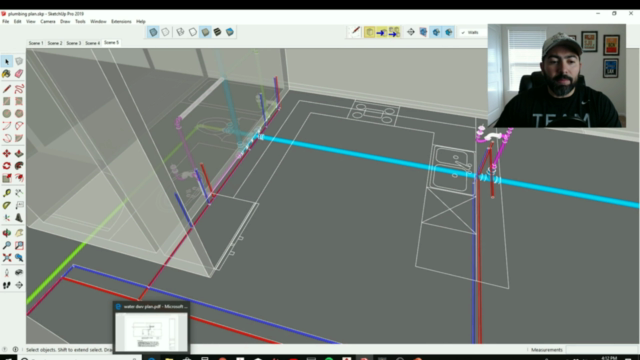Pick the Paint Bucket tool
Screen dimensions: 640x360
[7, 74]
